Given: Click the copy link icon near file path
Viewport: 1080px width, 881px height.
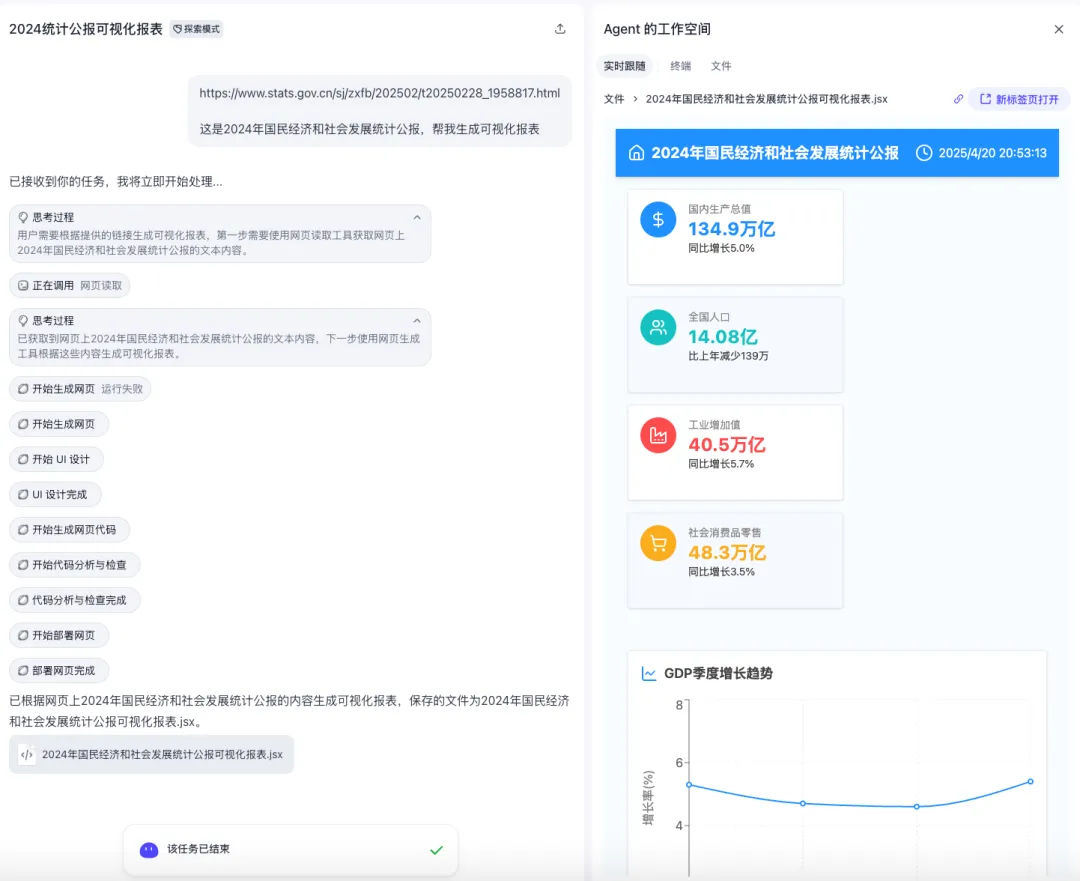Looking at the screenshot, I should coord(958,99).
